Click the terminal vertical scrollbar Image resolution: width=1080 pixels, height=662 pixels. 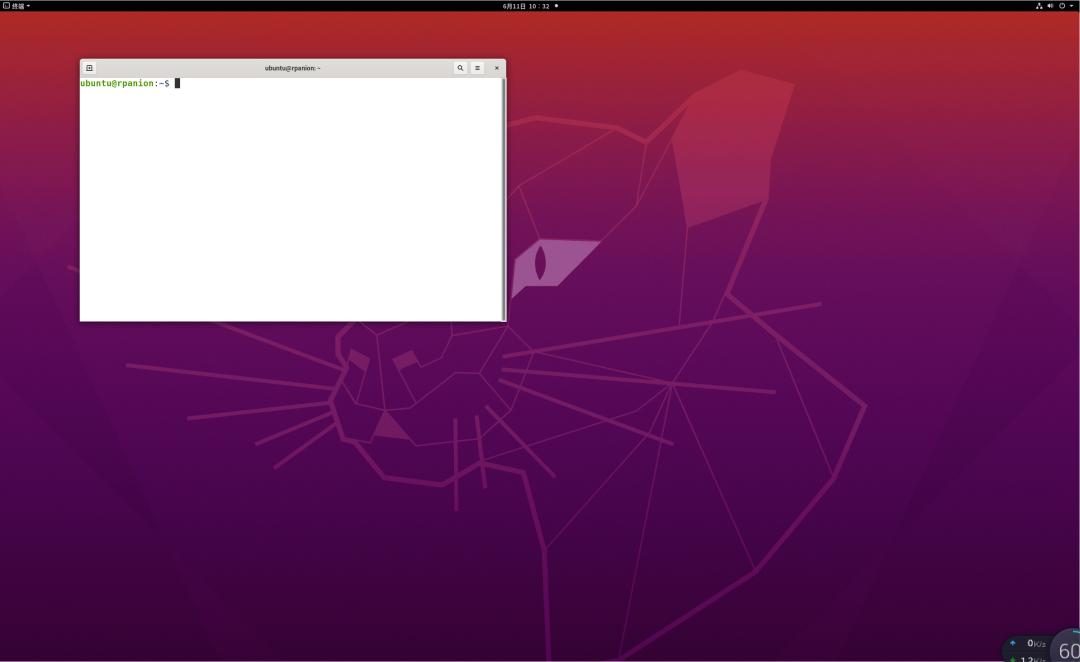pos(503,198)
